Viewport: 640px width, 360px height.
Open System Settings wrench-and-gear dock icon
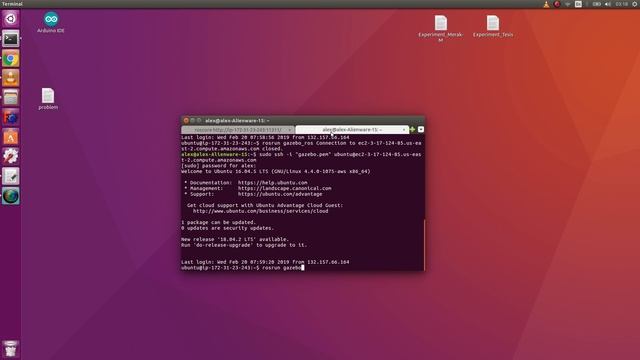[x=11, y=157]
